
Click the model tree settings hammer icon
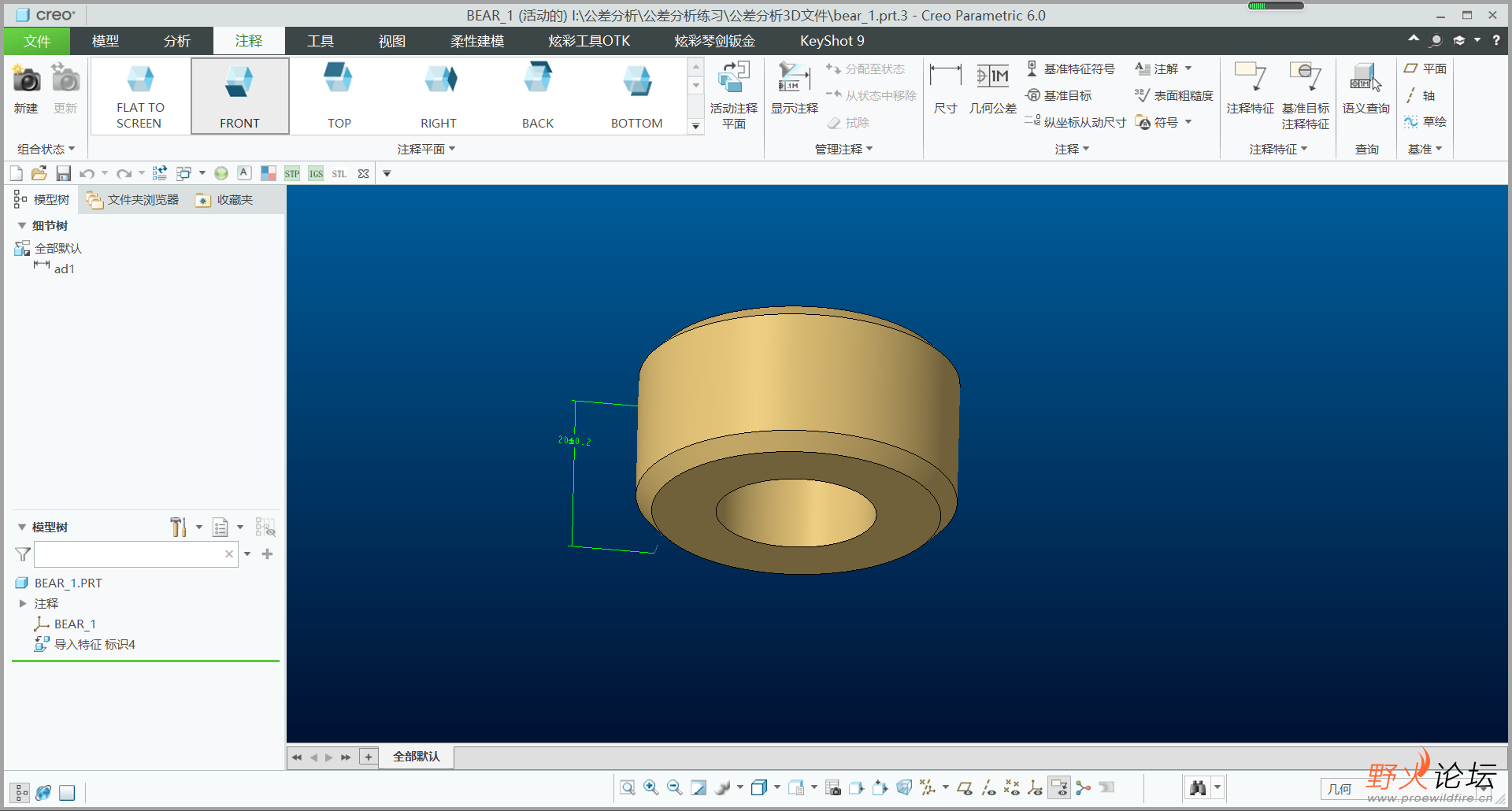[x=179, y=527]
